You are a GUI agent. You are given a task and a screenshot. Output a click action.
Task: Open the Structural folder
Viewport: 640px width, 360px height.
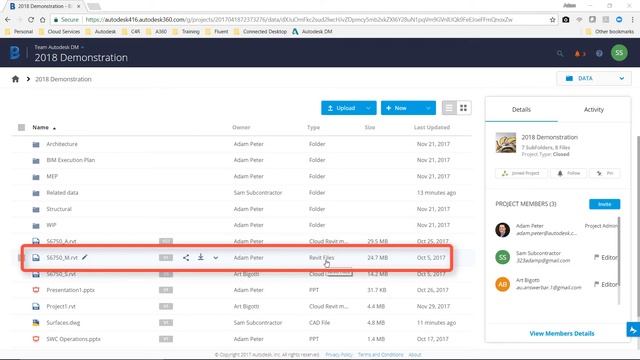(x=59, y=209)
